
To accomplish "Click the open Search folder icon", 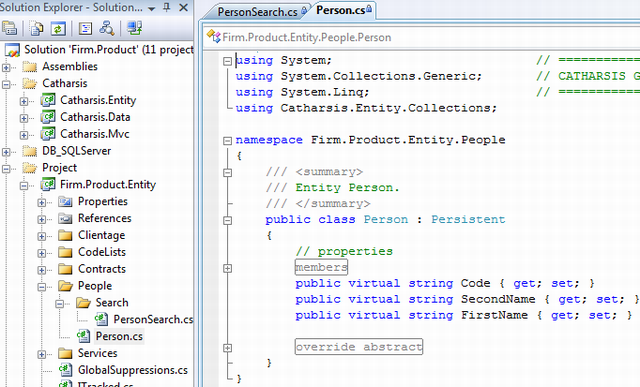I will coord(83,302).
